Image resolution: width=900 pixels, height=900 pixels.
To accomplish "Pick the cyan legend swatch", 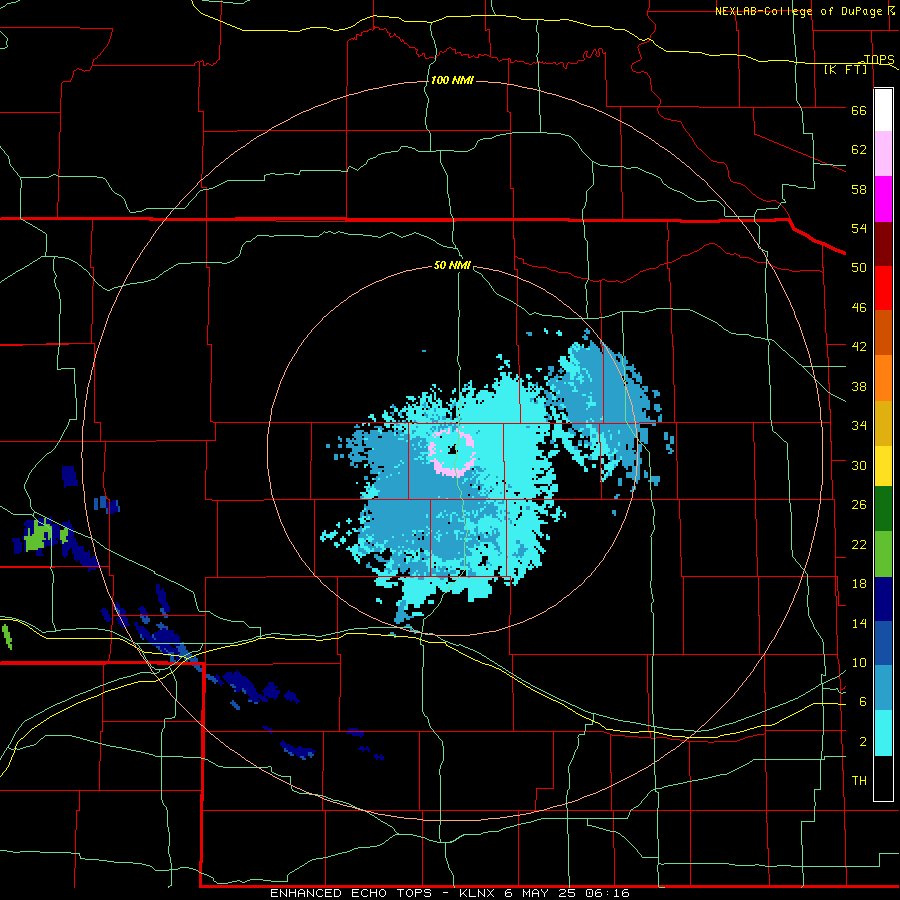I will pos(883,733).
